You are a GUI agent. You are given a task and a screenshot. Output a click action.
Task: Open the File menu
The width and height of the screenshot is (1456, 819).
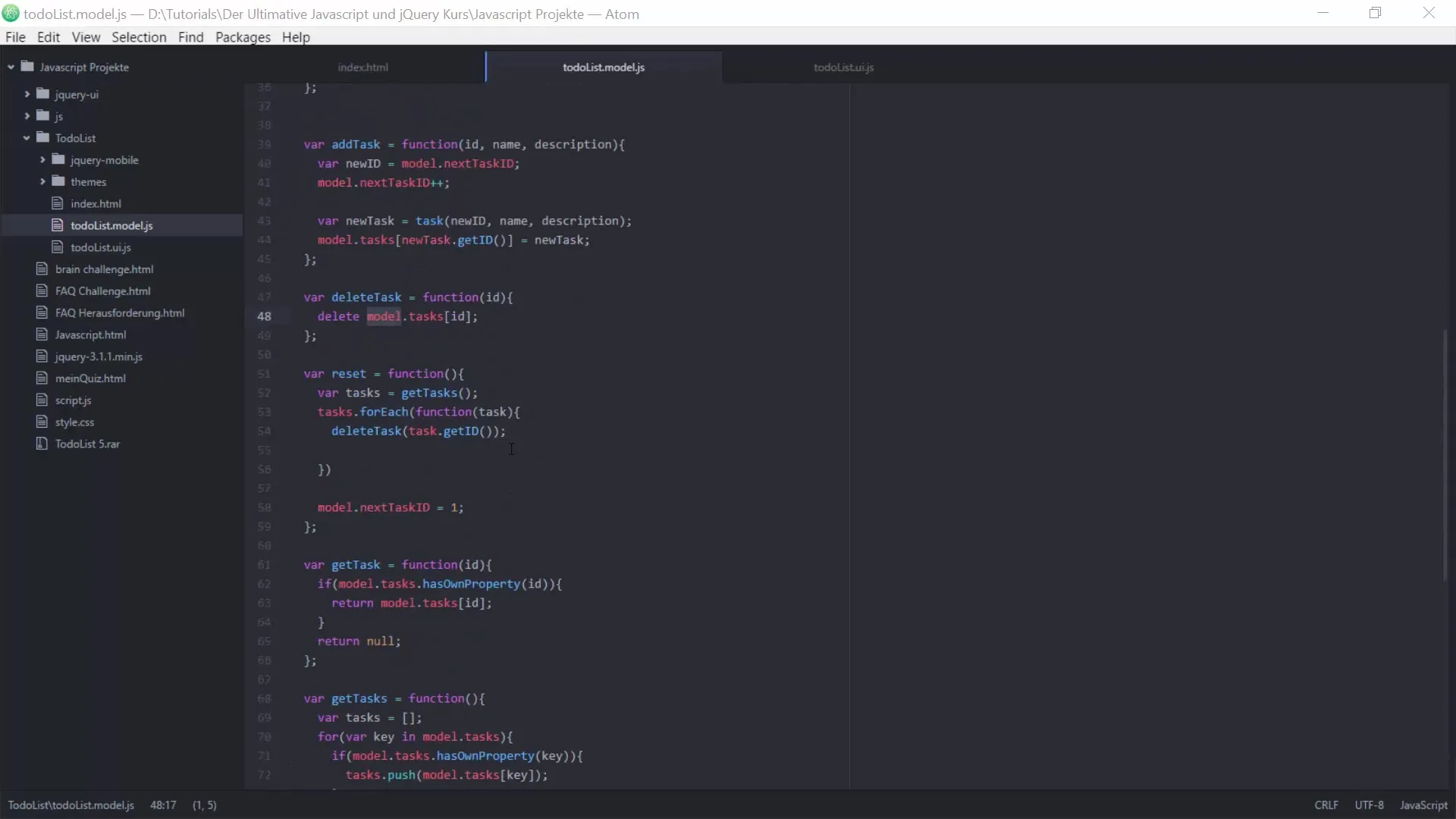coord(15,37)
